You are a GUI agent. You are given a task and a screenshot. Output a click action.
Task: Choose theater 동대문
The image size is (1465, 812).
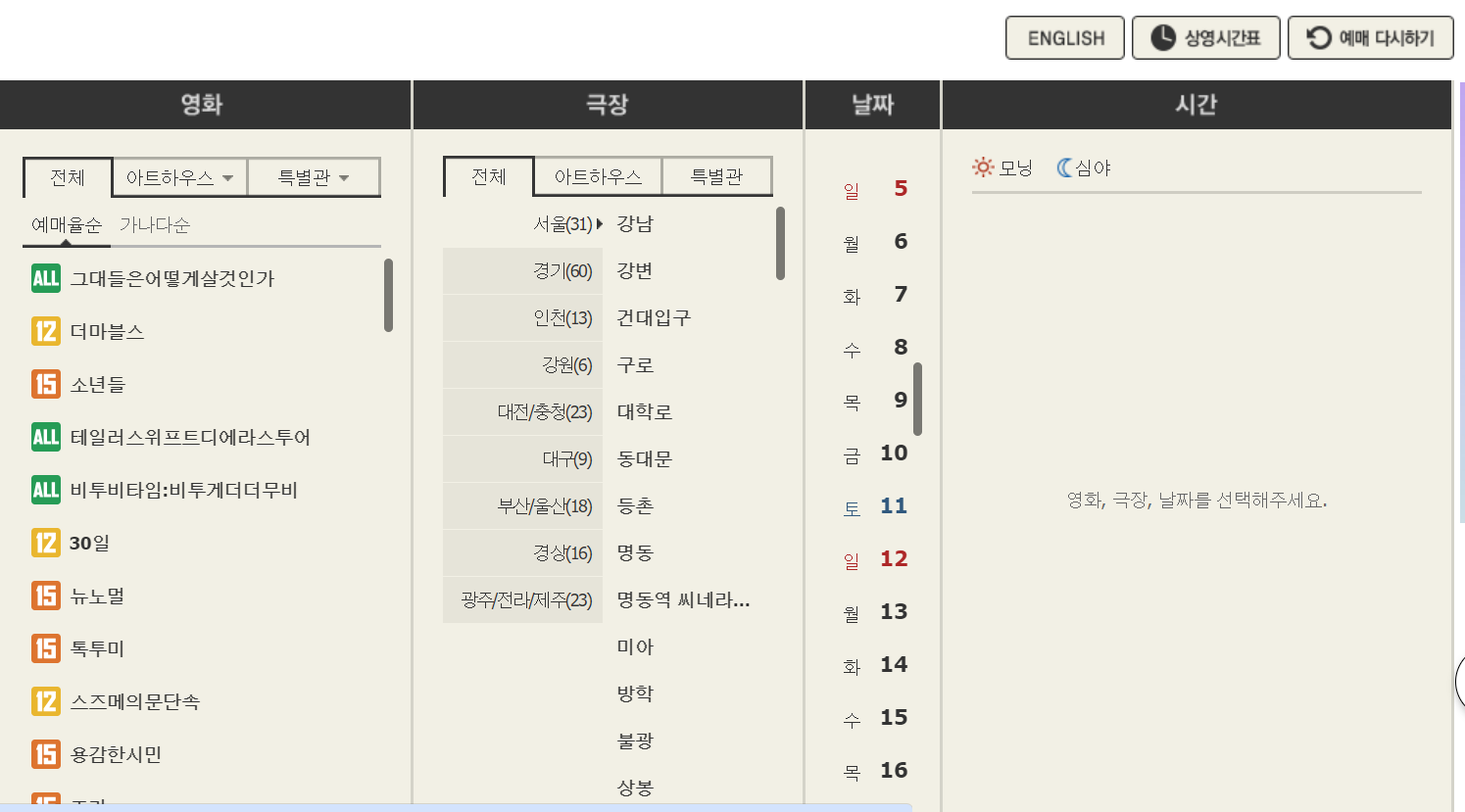point(645,458)
